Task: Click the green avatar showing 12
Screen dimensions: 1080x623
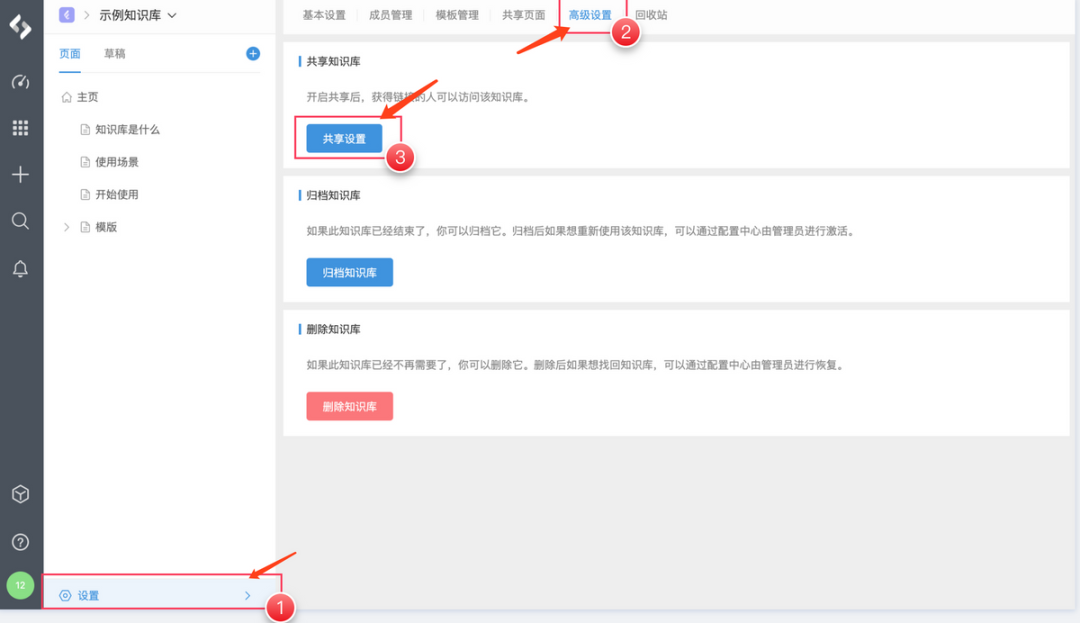Action: click(x=20, y=585)
